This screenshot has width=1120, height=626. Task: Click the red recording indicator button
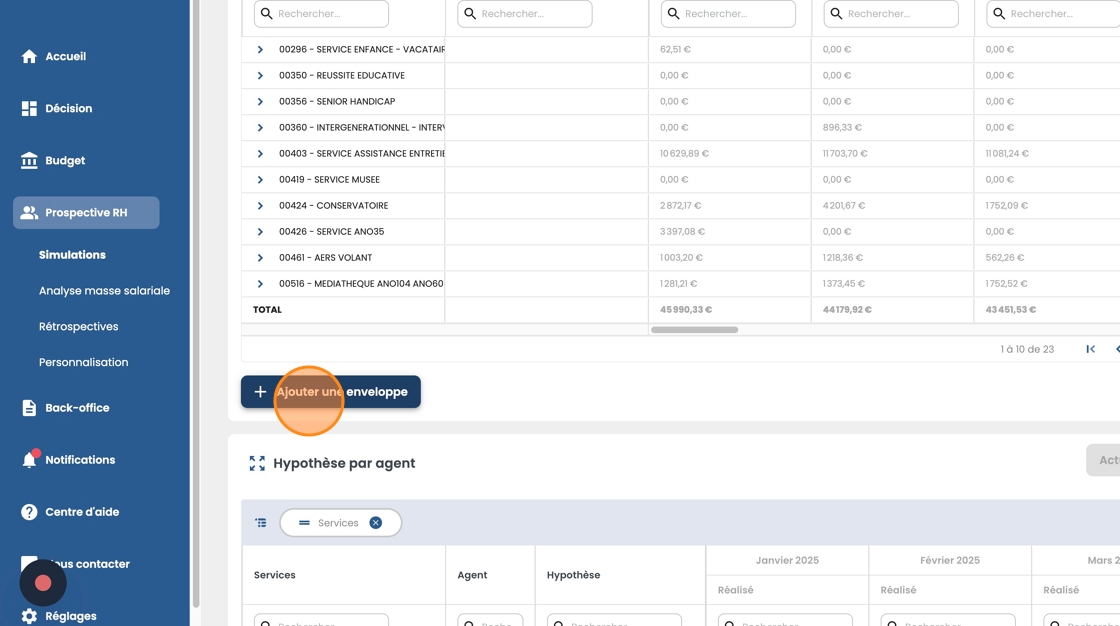tap(43, 583)
